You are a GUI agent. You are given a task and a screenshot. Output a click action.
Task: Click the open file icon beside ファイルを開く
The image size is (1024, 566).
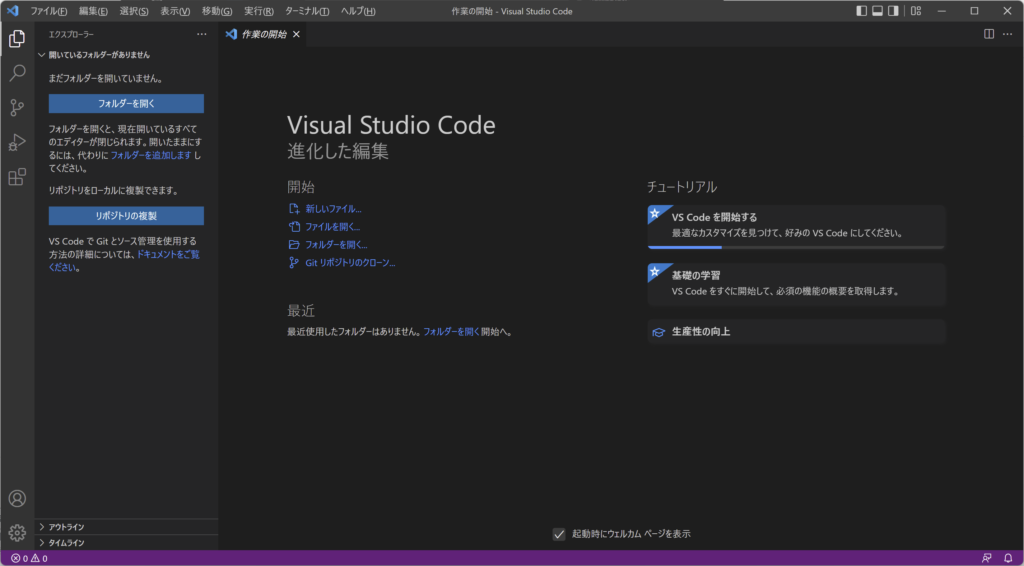(x=294, y=227)
